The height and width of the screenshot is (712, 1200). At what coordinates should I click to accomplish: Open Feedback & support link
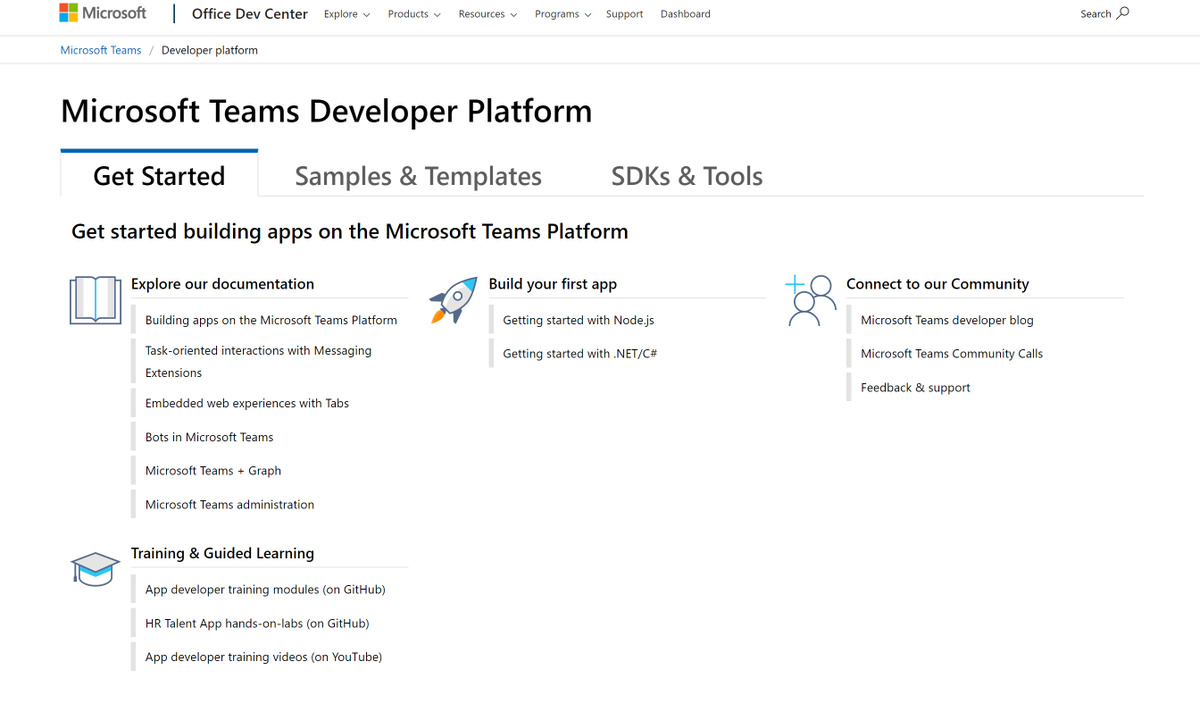click(x=915, y=388)
